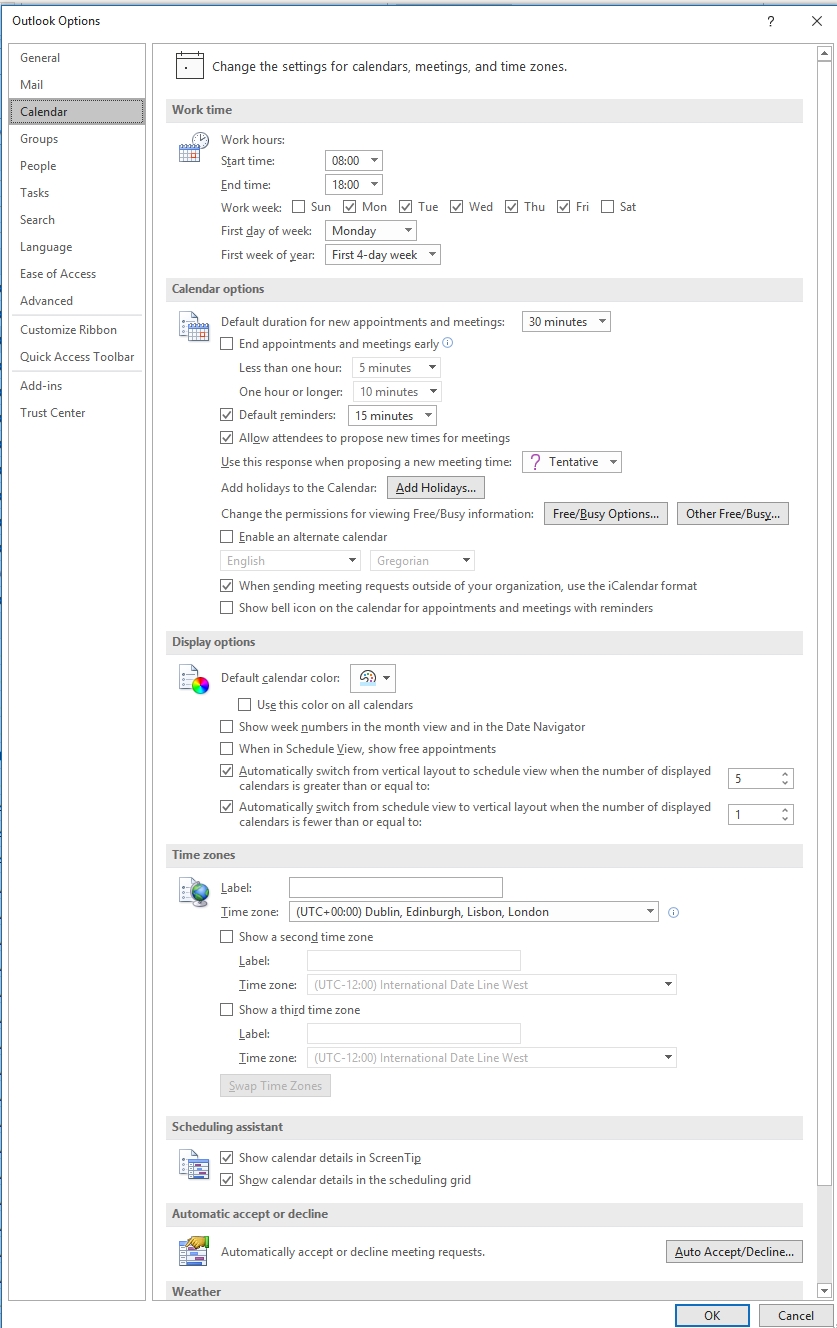Toggle the Default reminders checkbox

tap(227, 415)
